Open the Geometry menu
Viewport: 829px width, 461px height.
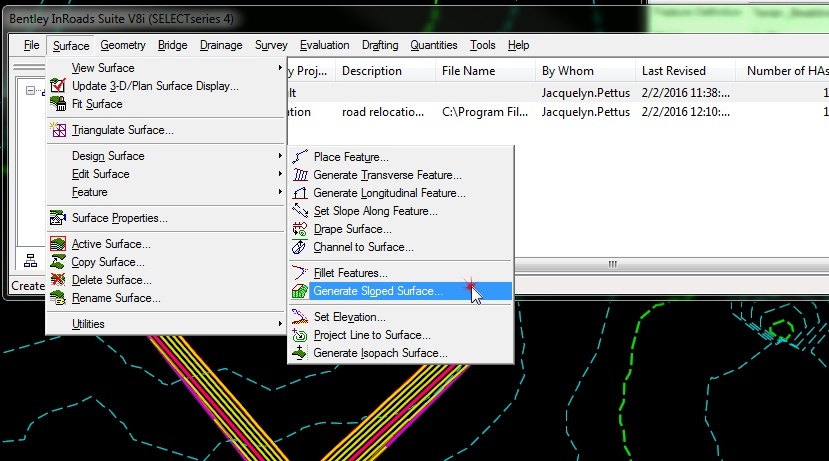(x=123, y=45)
